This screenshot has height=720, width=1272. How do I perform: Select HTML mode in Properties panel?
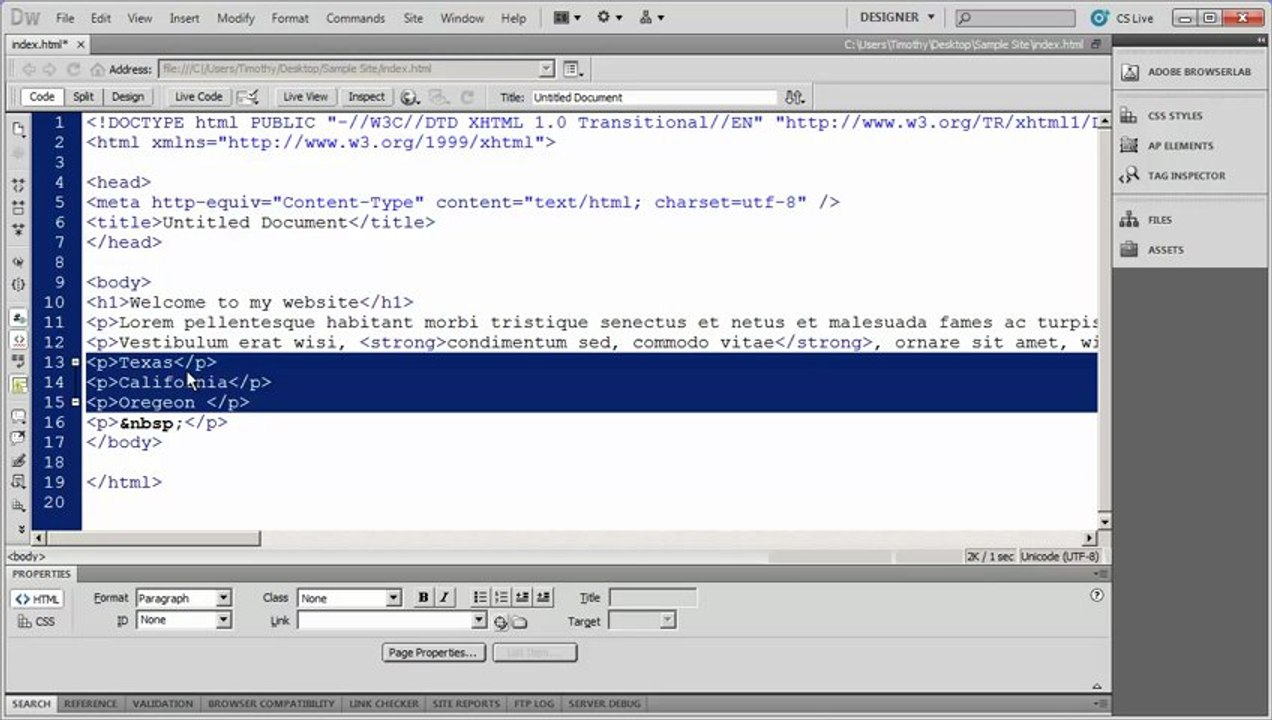click(x=38, y=599)
